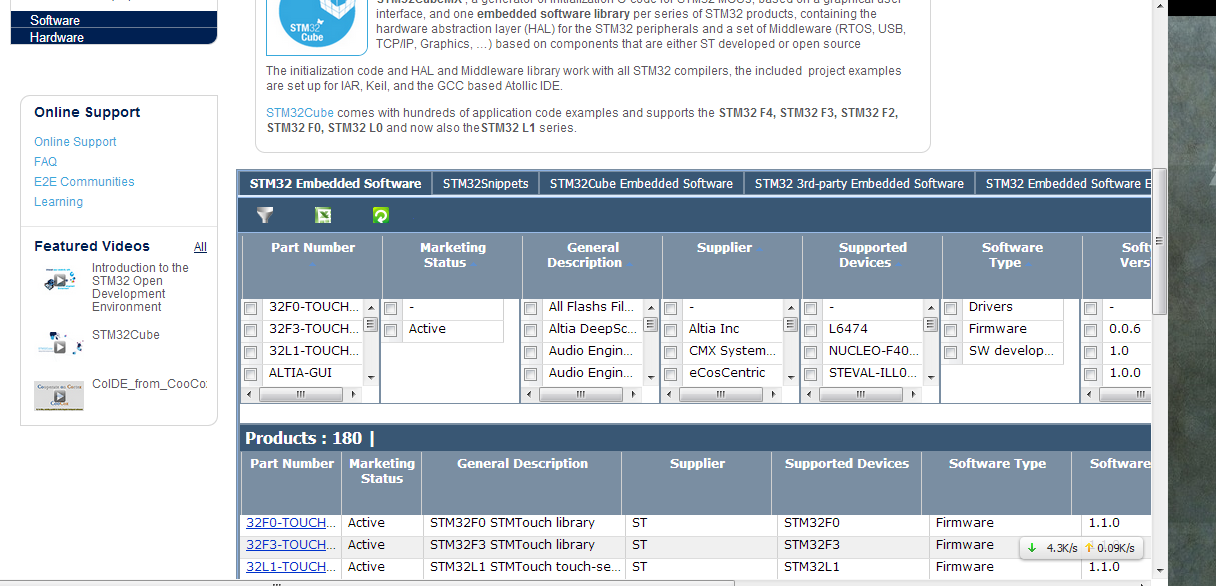Click down arrow in Supported Devices filter list
Viewport: 1216px width, 586px height.
coord(930,378)
